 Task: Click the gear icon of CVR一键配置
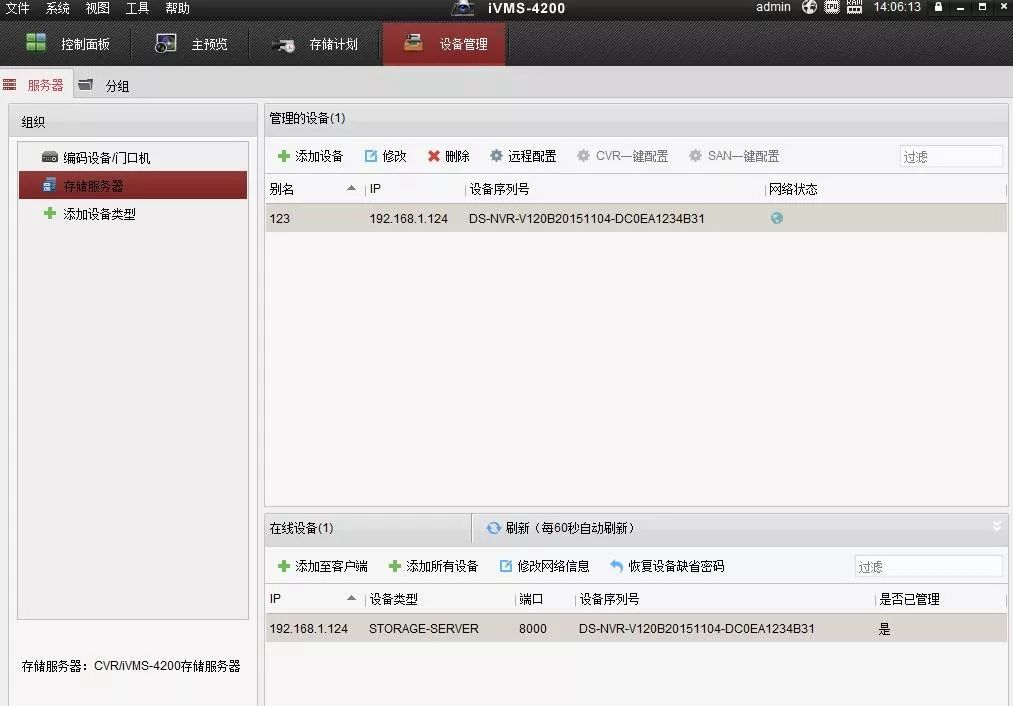(583, 156)
